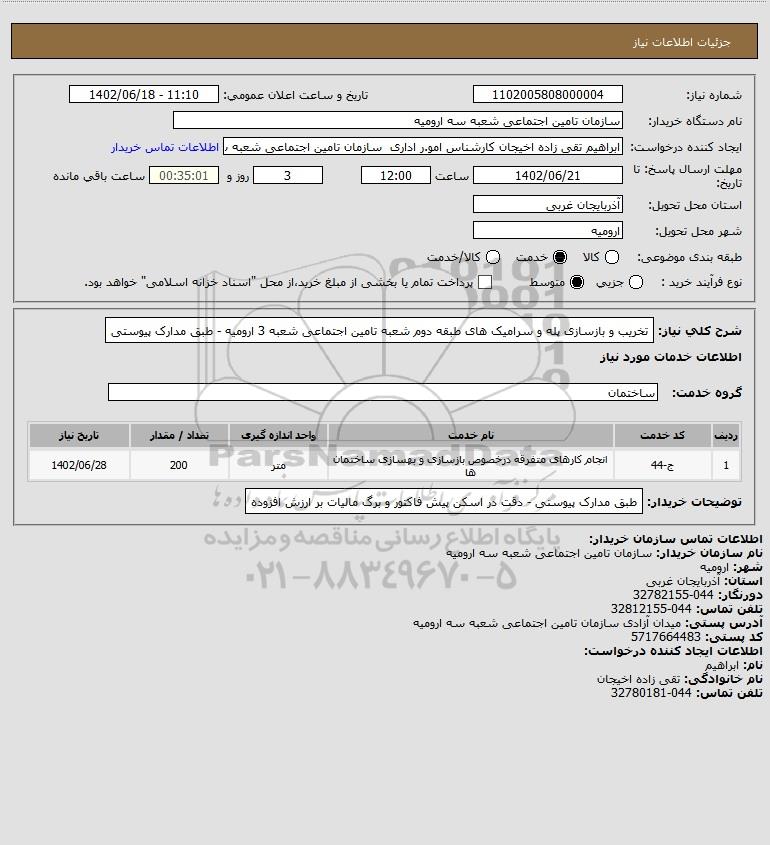The width and height of the screenshot is (770, 845).
Task: Click the اطلاعات تماس سازمان خریدار heading
Action: [x=676, y=539]
